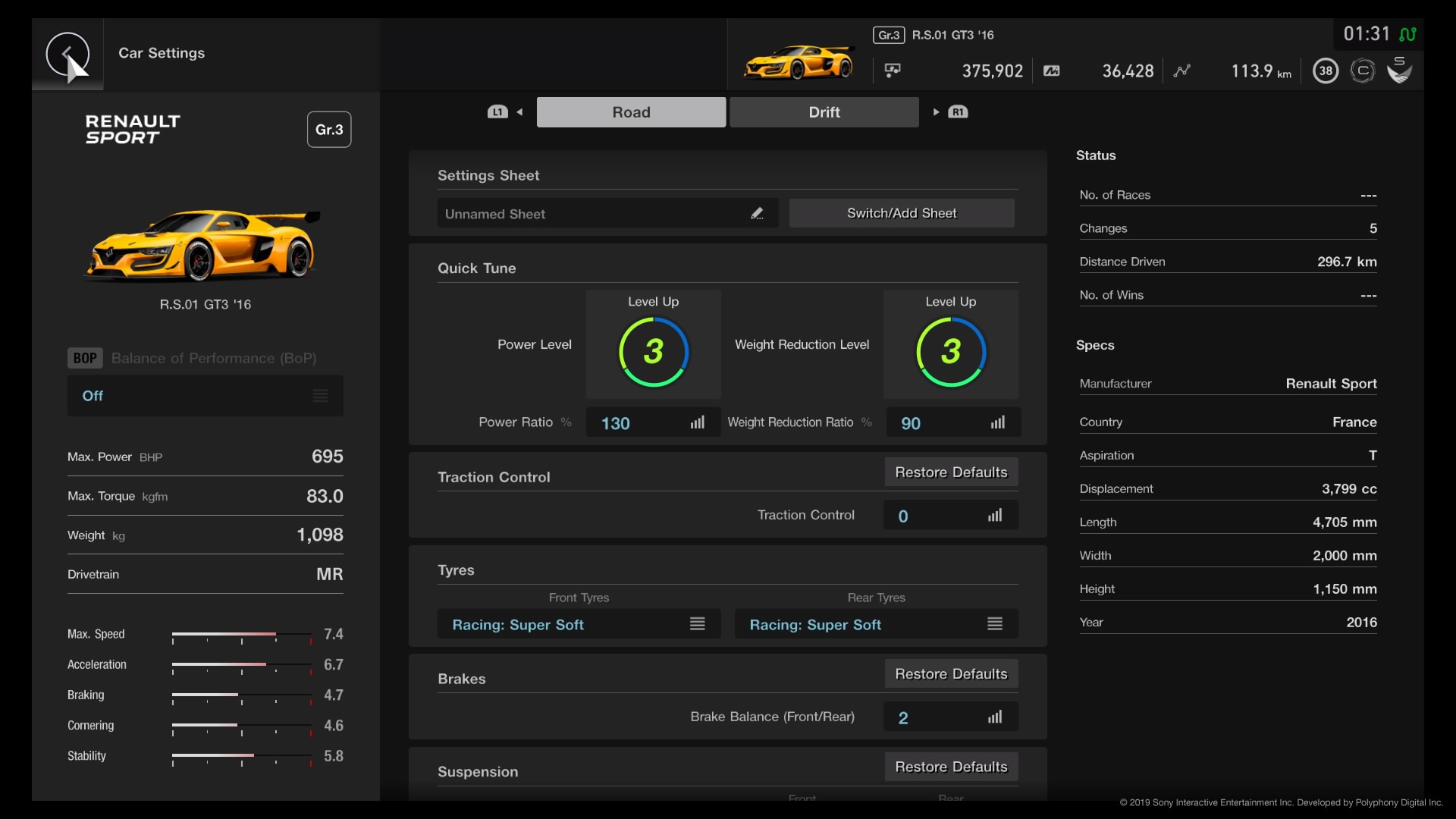1456x819 pixels.
Task: Click the Max. Power 695 value
Action: click(x=328, y=457)
